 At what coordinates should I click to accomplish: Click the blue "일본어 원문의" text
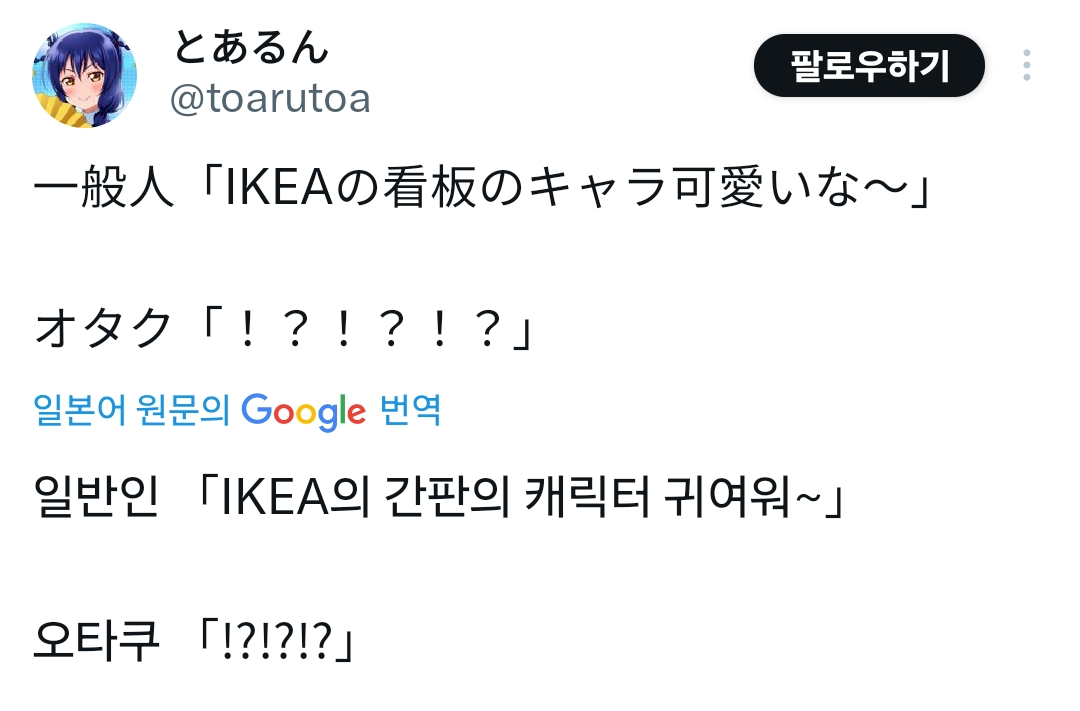132,411
